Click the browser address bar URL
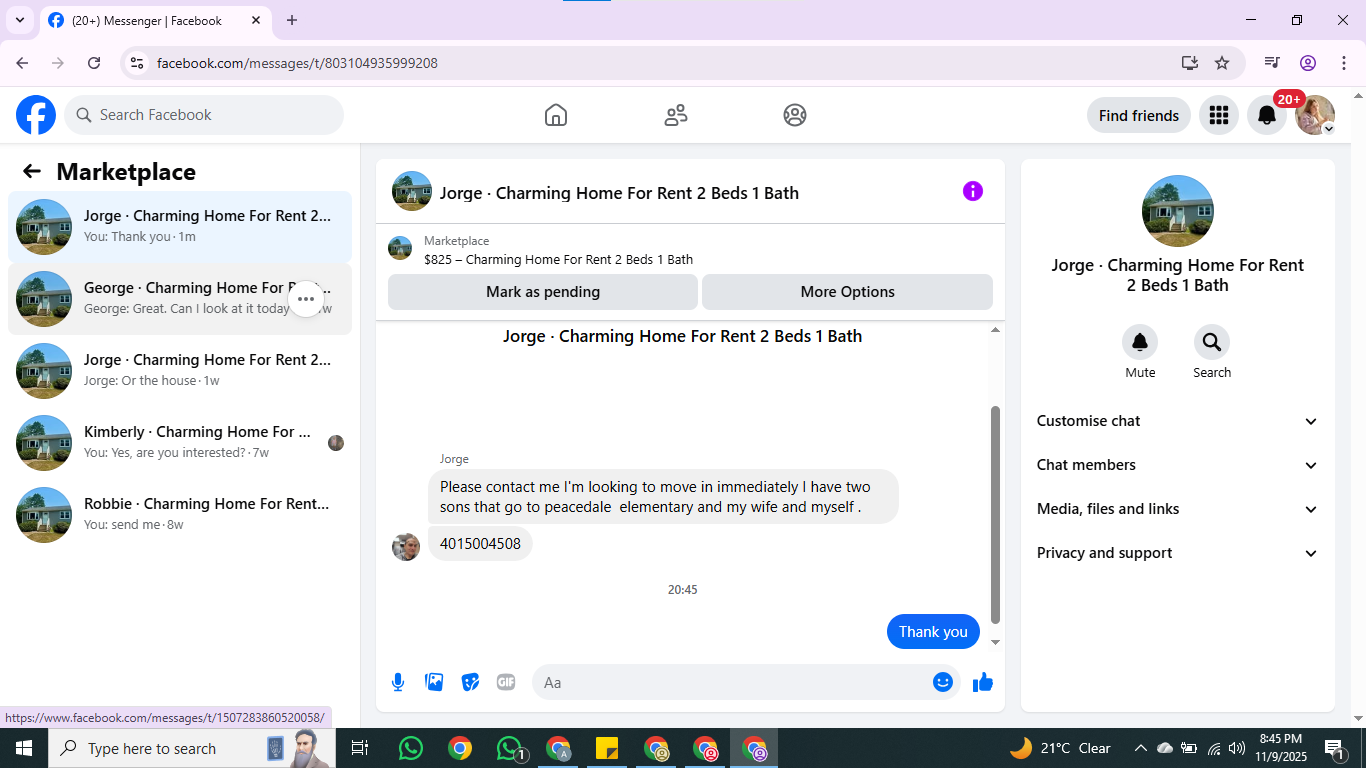Viewport: 1366px width, 768px height. pyautogui.click(x=297, y=63)
